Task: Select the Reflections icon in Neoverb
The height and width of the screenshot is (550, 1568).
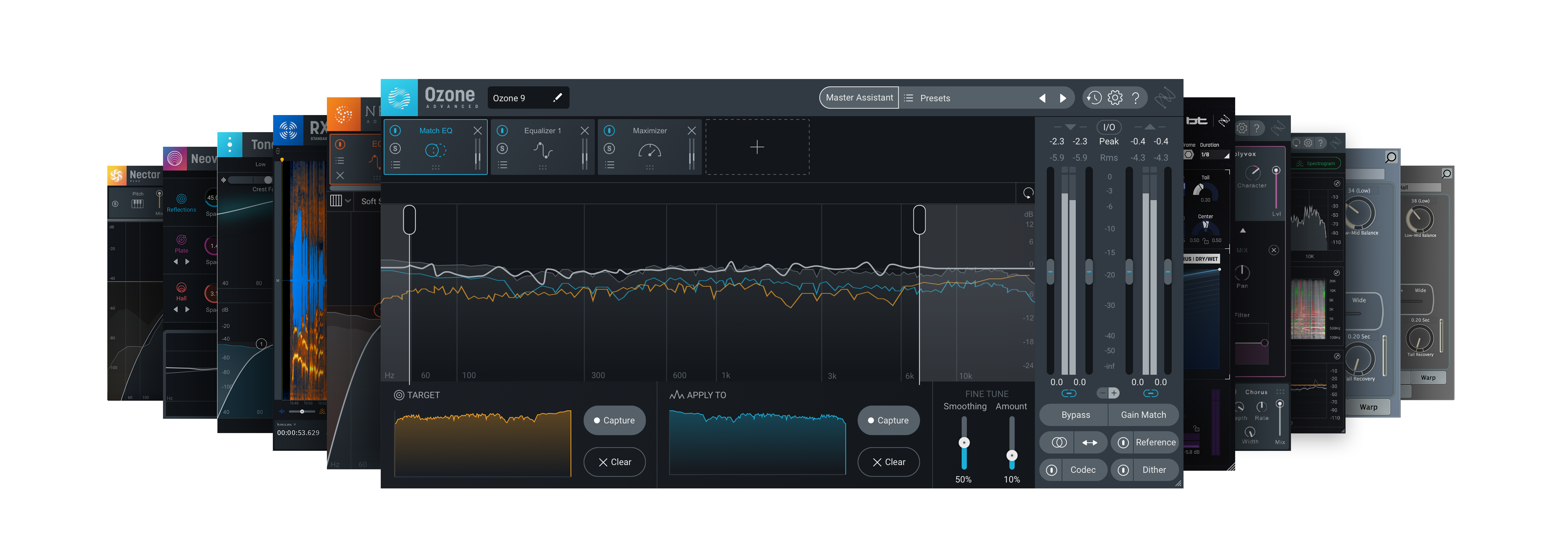Action: (x=181, y=199)
